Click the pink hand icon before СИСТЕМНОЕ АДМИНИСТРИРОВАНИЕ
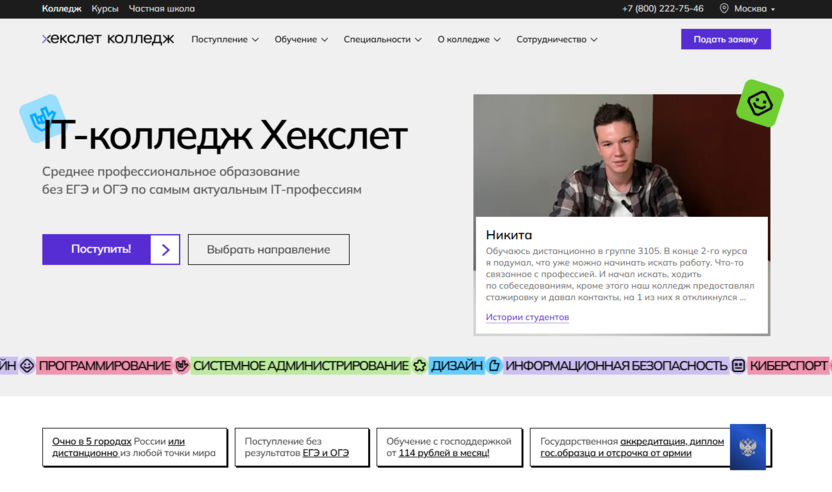The width and height of the screenshot is (832, 492). pyautogui.click(x=182, y=365)
